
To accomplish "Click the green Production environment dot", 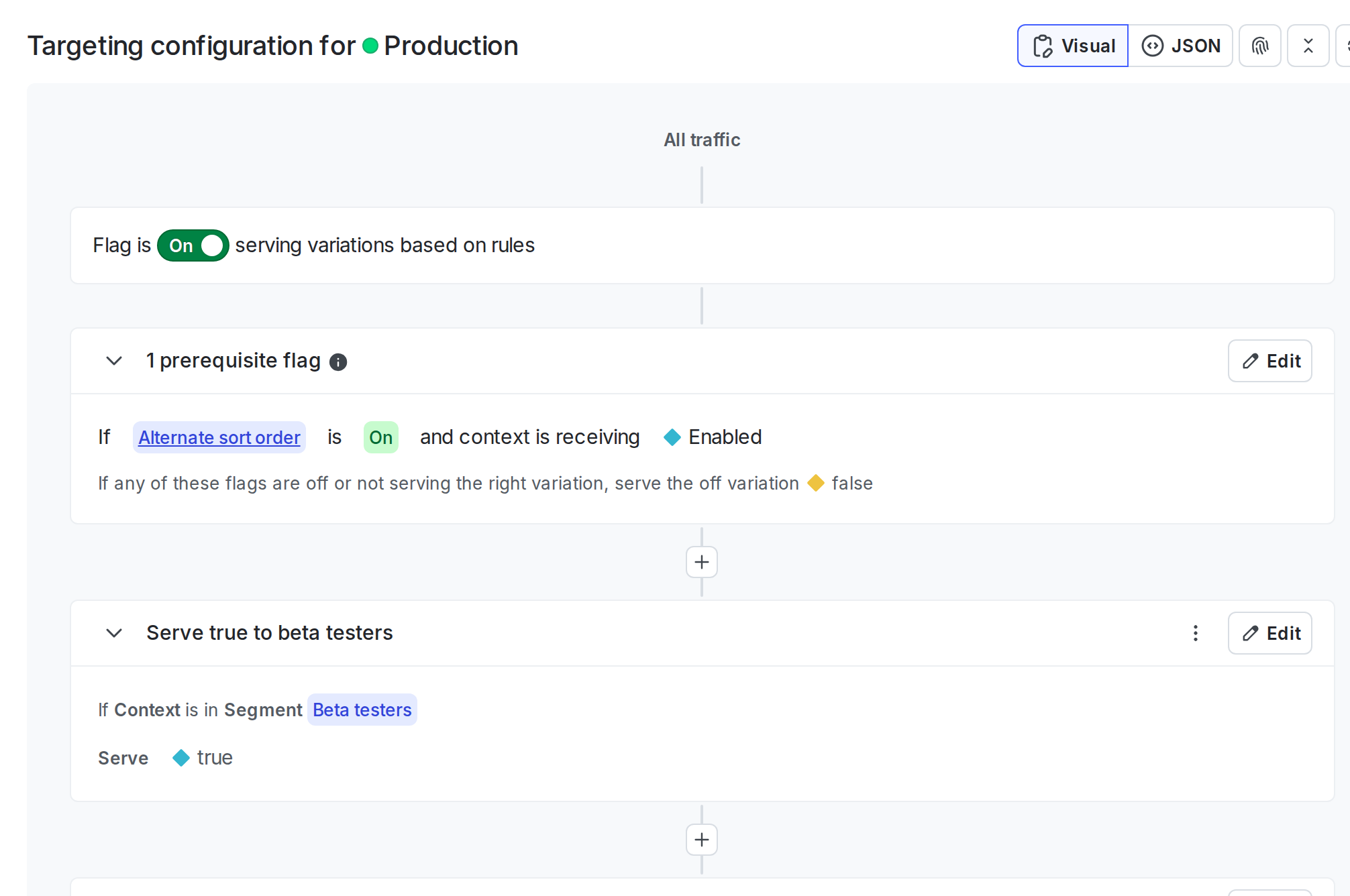I will click(x=370, y=46).
